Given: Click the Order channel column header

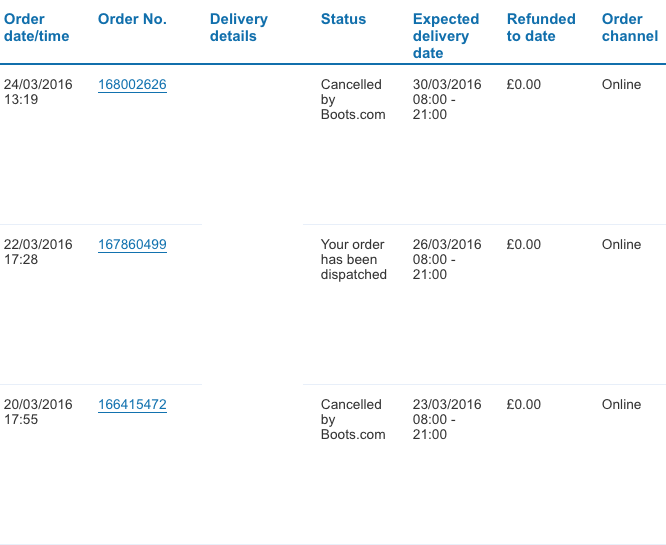Looking at the screenshot, I should coord(630,27).
